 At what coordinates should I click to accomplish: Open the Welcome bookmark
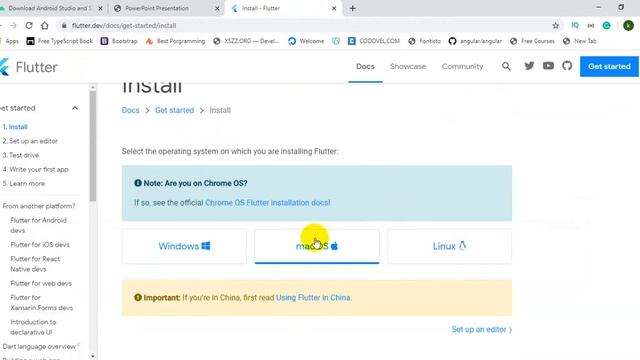click(306, 41)
